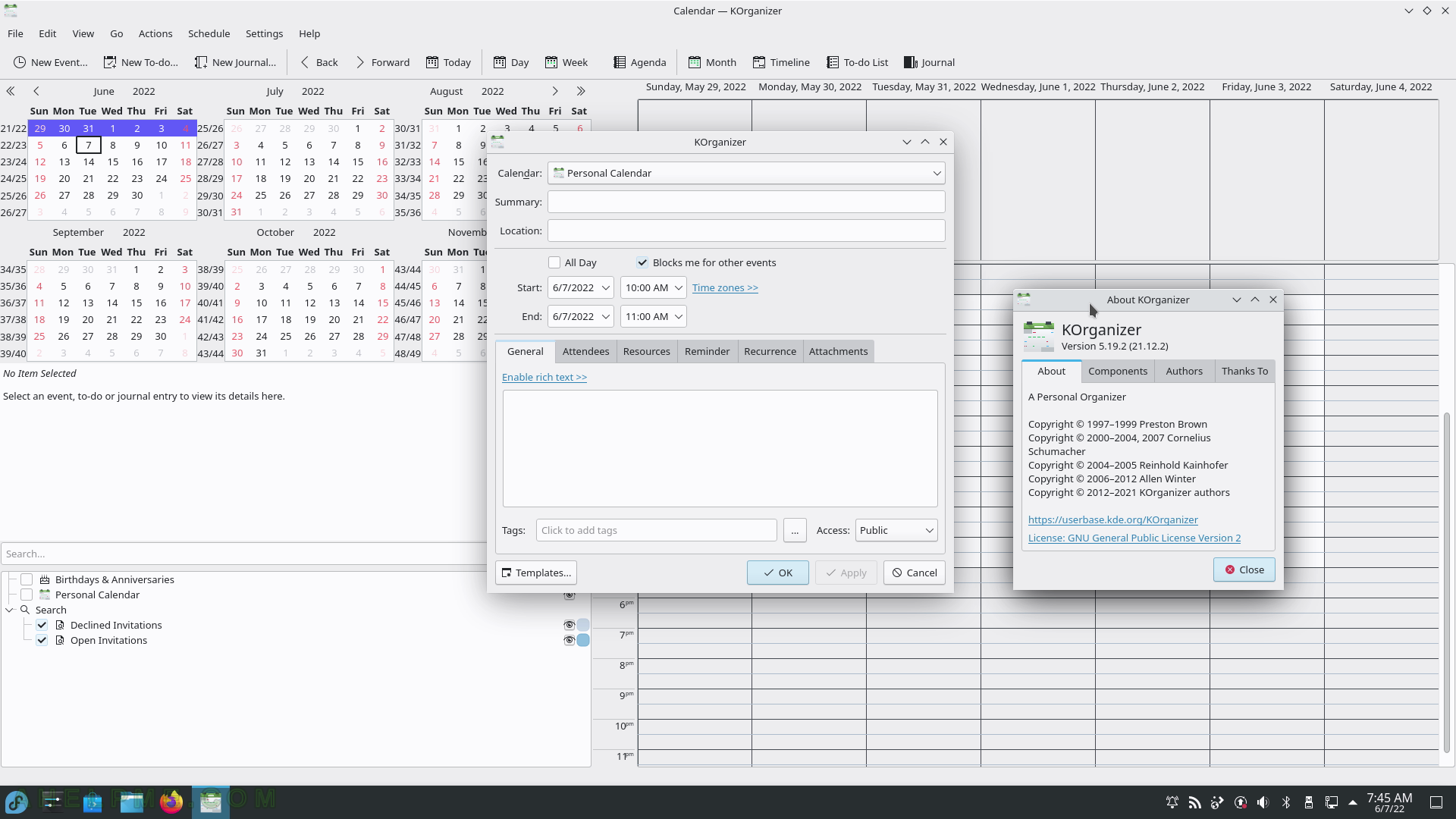Switch to the Attendees tab
Viewport: 1456px width, 819px height.
tap(585, 351)
